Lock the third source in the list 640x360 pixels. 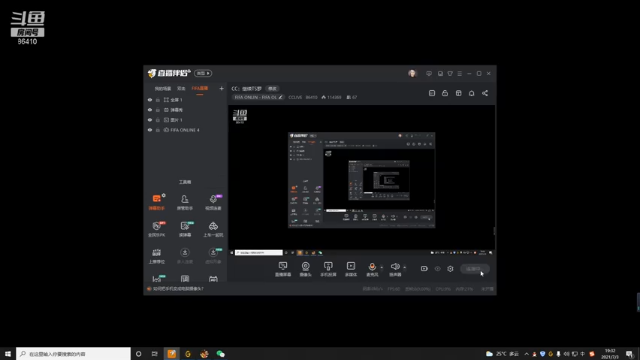(x=158, y=120)
